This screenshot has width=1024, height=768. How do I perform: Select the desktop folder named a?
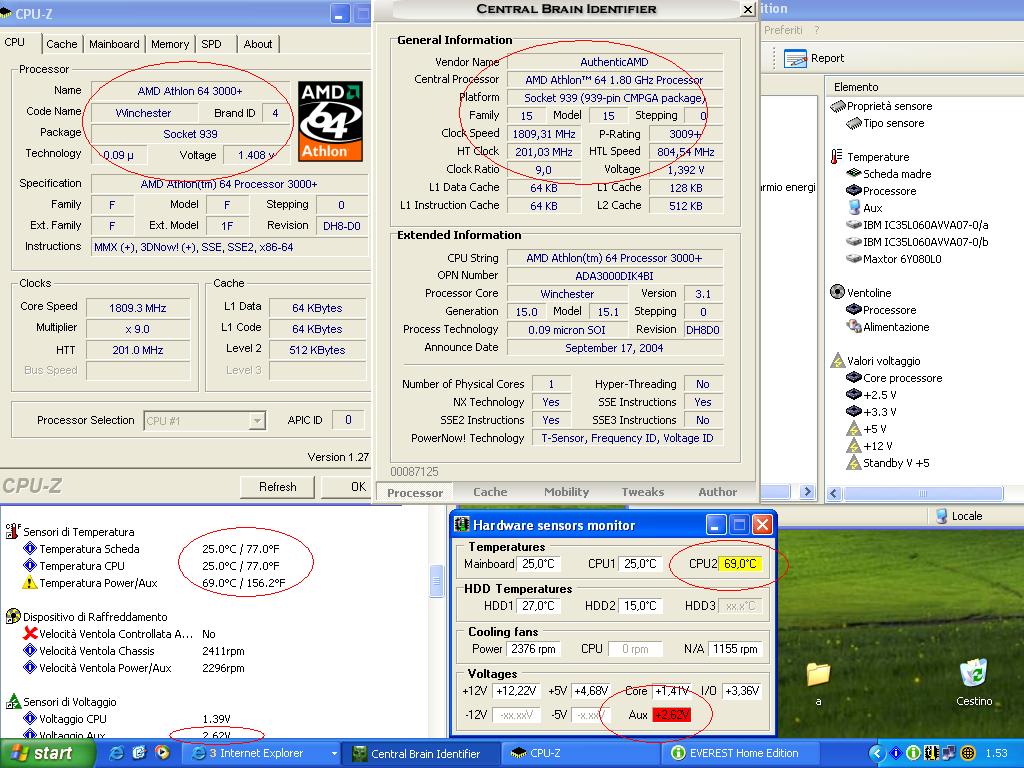[x=818, y=683]
